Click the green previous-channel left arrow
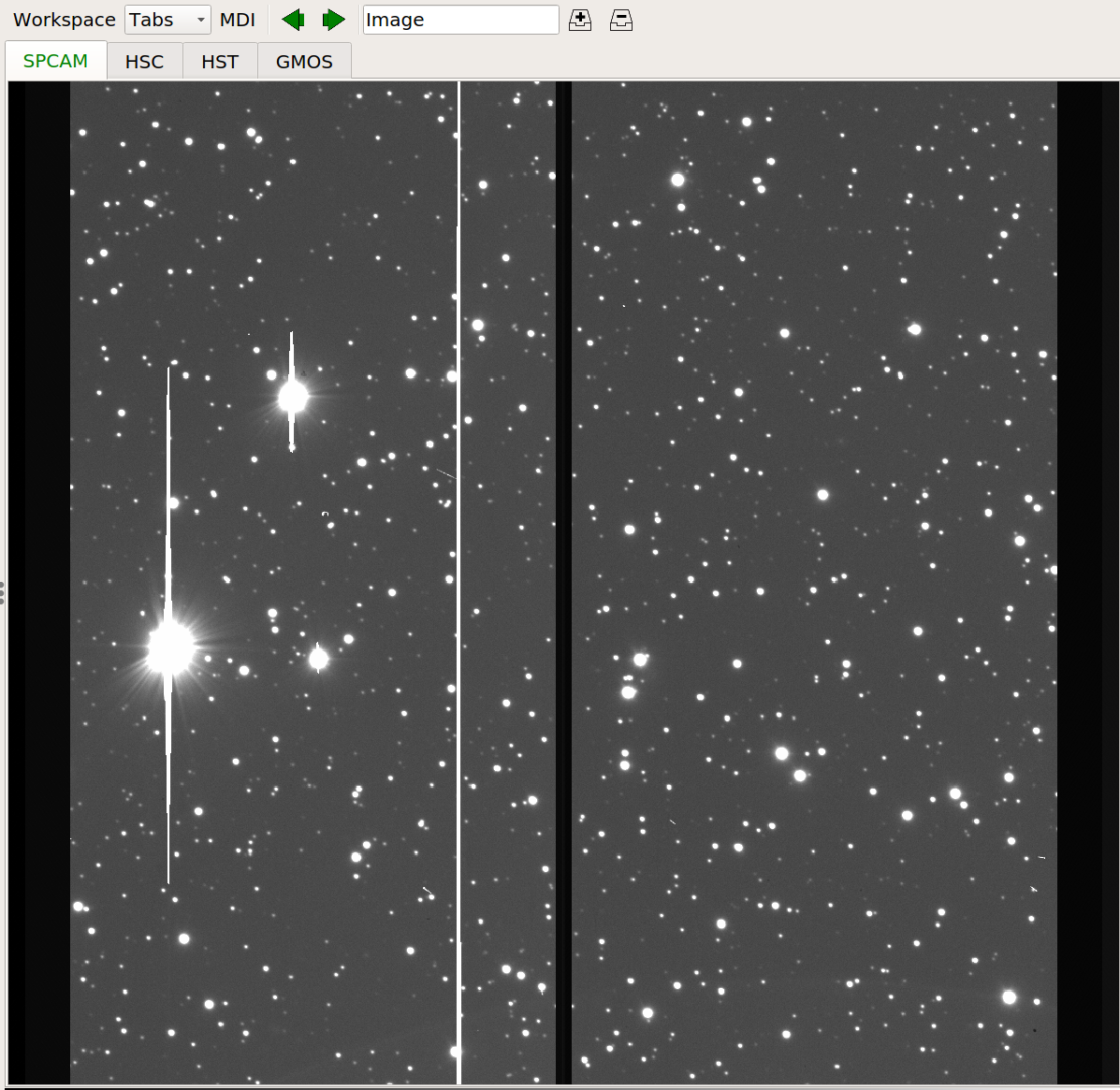The width and height of the screenshot is (1120, 1090). [x=293, y=20]
